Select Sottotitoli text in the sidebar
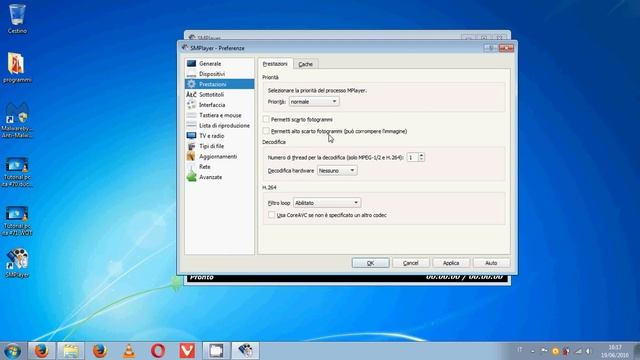 pyautogui.click(x=211, y=95)
